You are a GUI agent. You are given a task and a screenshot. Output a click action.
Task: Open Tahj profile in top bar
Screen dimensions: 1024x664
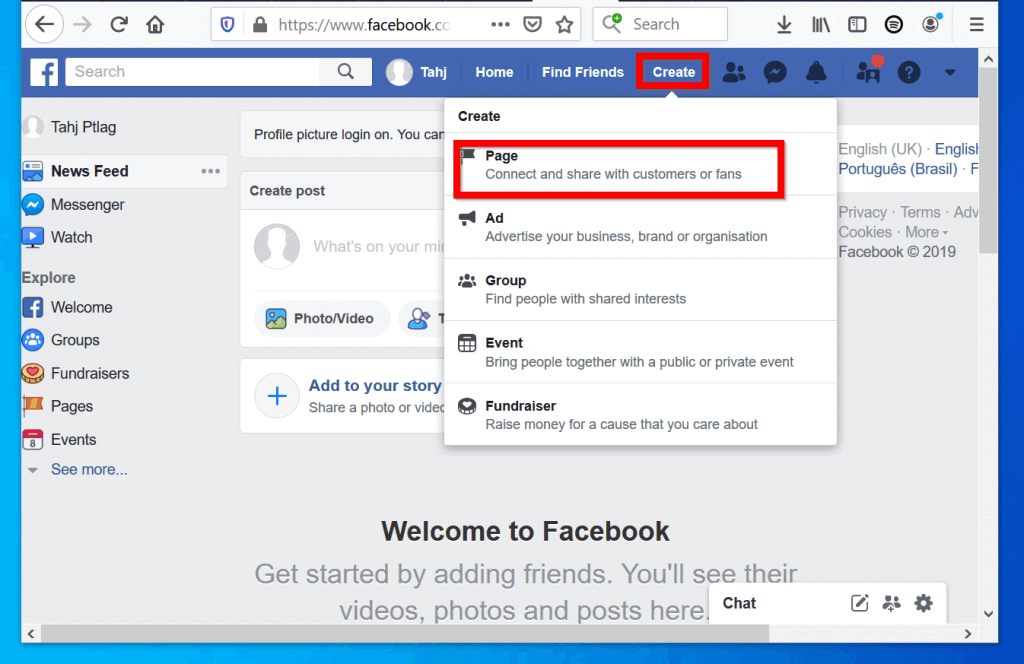(x=417, y=72)
